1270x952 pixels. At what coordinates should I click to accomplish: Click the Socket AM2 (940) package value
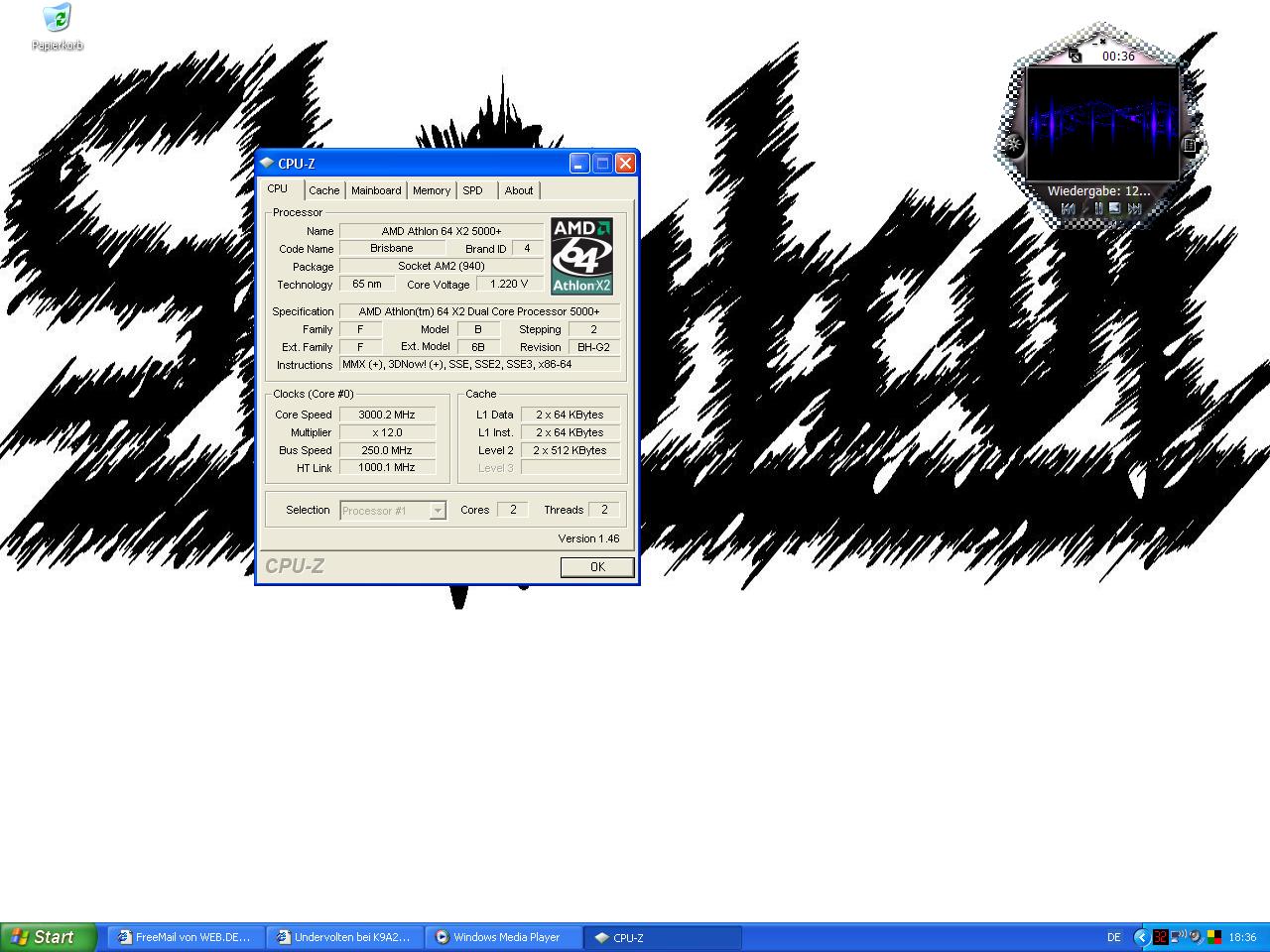(442, 266)
